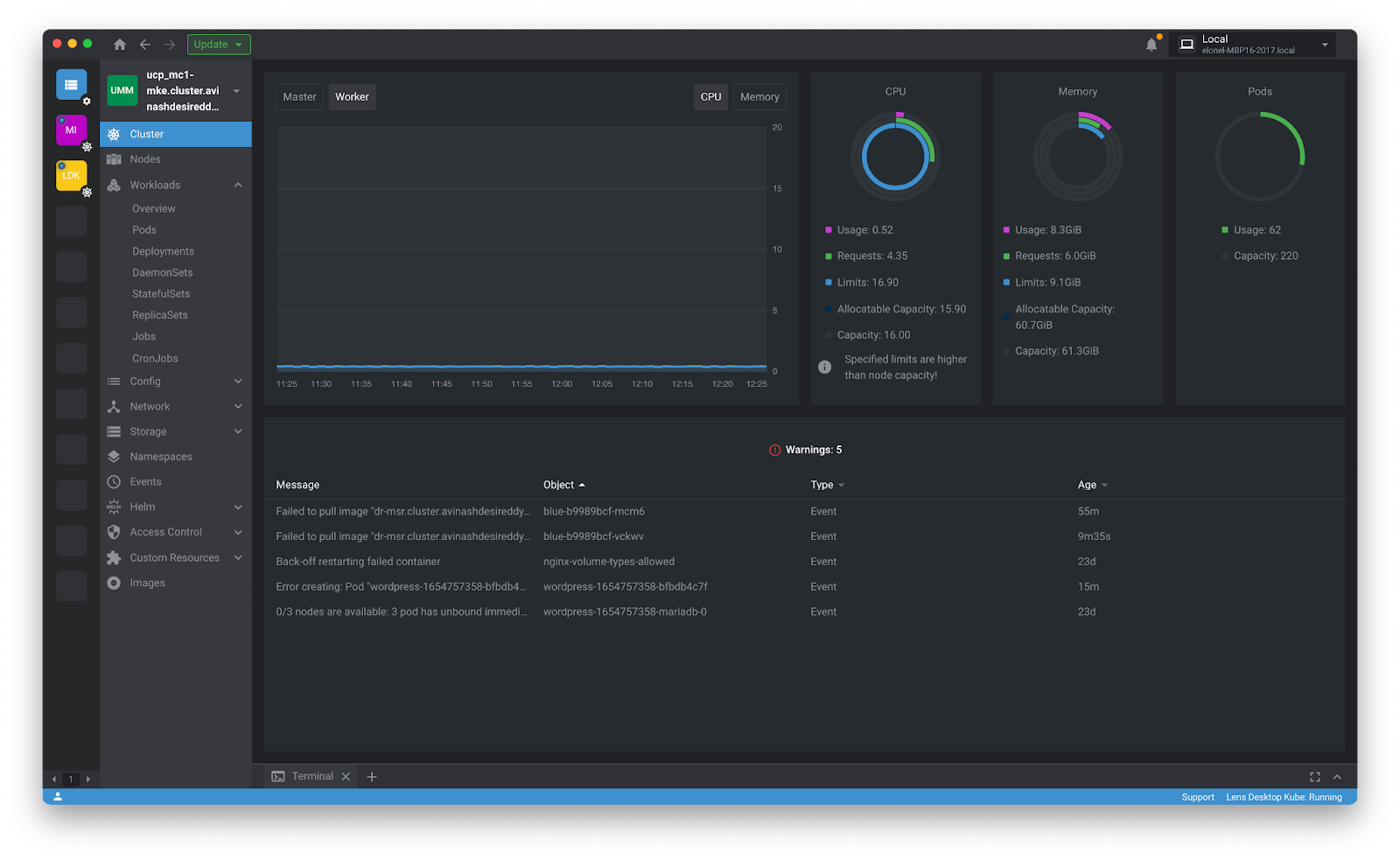Click the CPU usage donut chart
This screenshot has height=861, width=1400.
pos(895,157)
